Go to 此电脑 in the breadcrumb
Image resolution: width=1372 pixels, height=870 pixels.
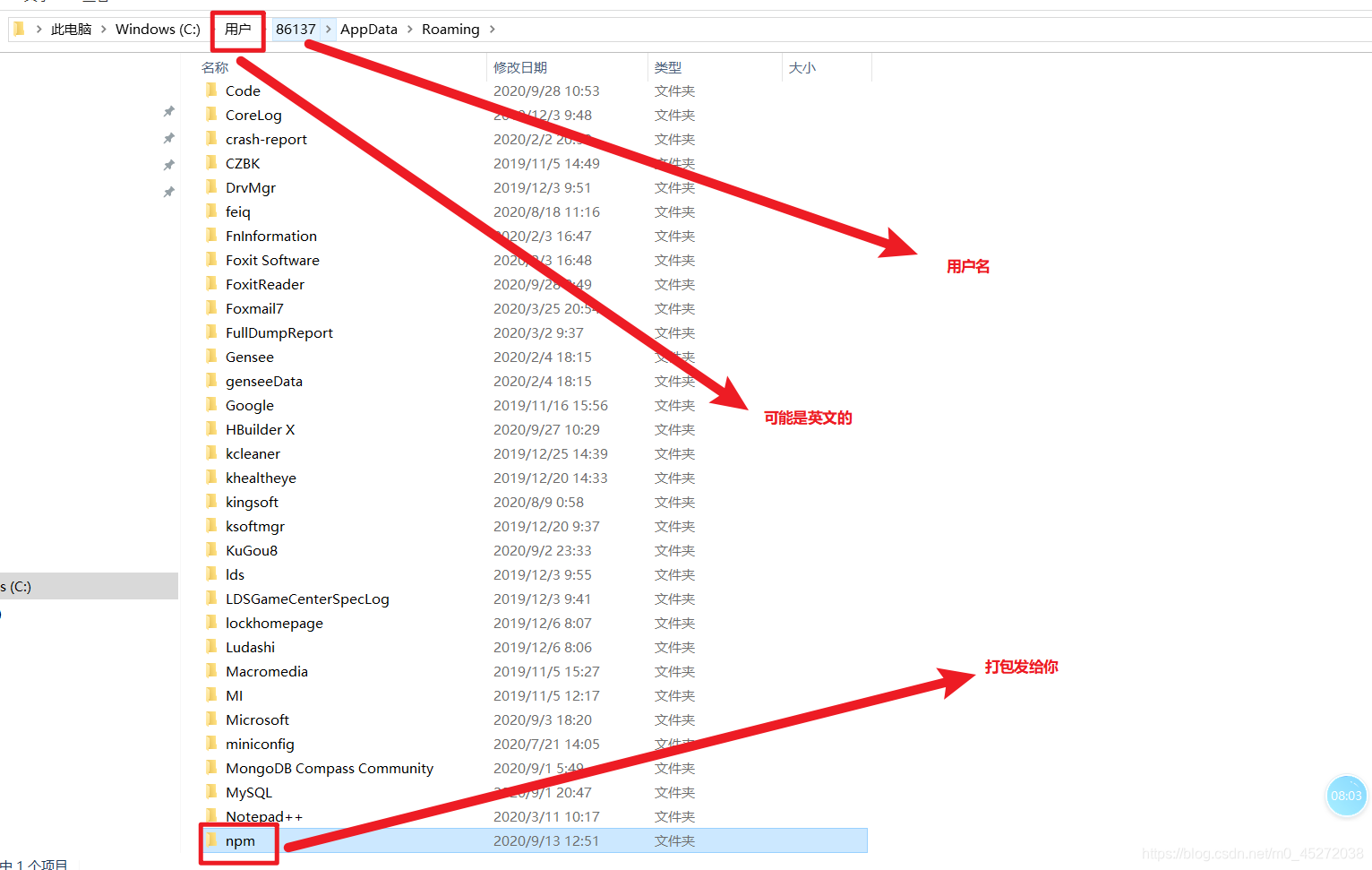pos(71,30)
